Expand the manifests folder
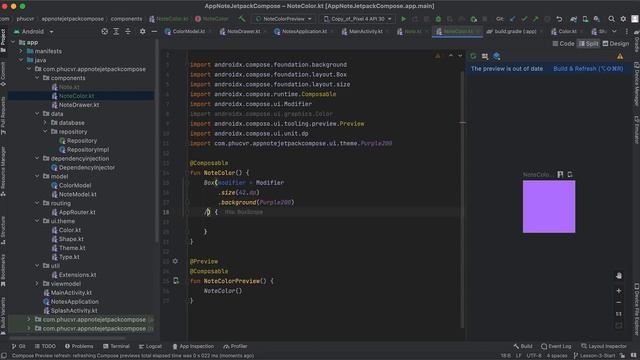The width and height of the screenshot is (640, 360). coord(21,51)
